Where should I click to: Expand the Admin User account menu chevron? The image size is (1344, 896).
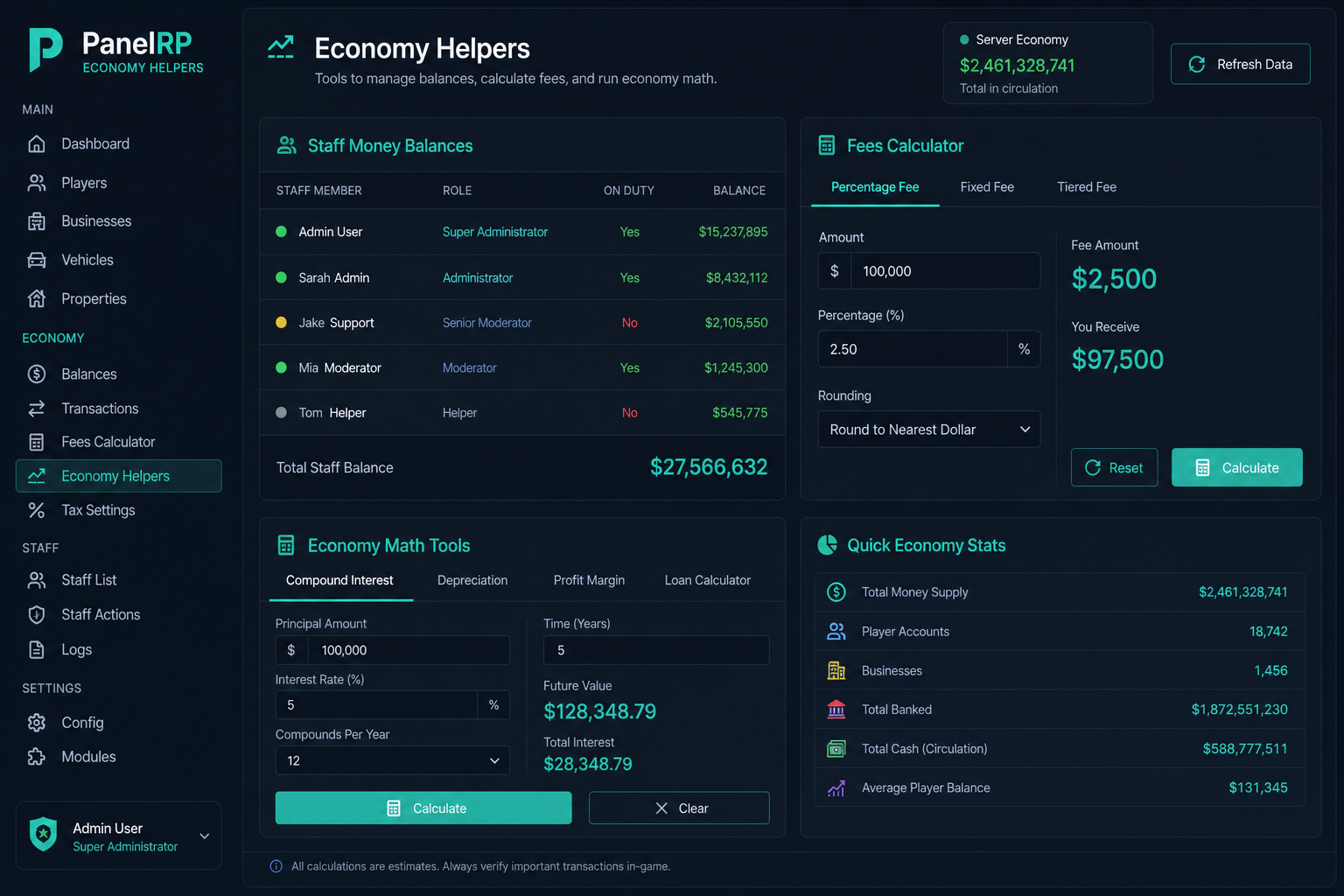coord(205,836)
